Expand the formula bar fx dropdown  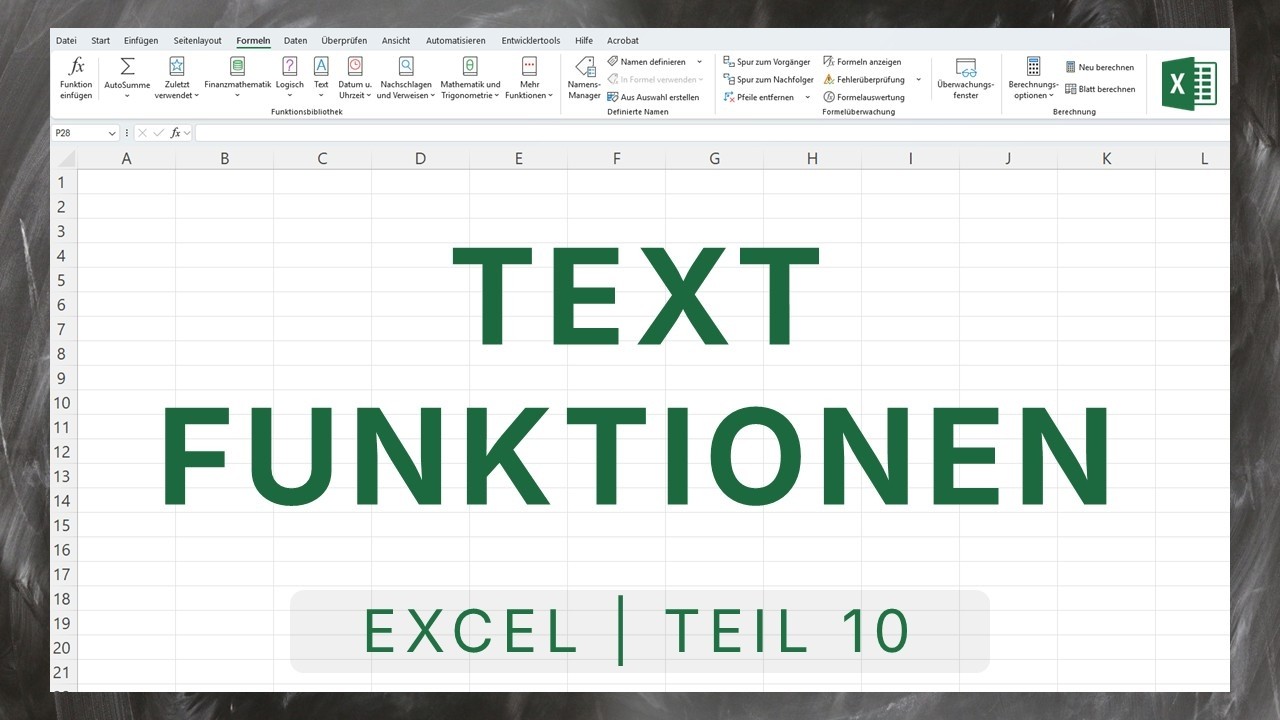187,133
